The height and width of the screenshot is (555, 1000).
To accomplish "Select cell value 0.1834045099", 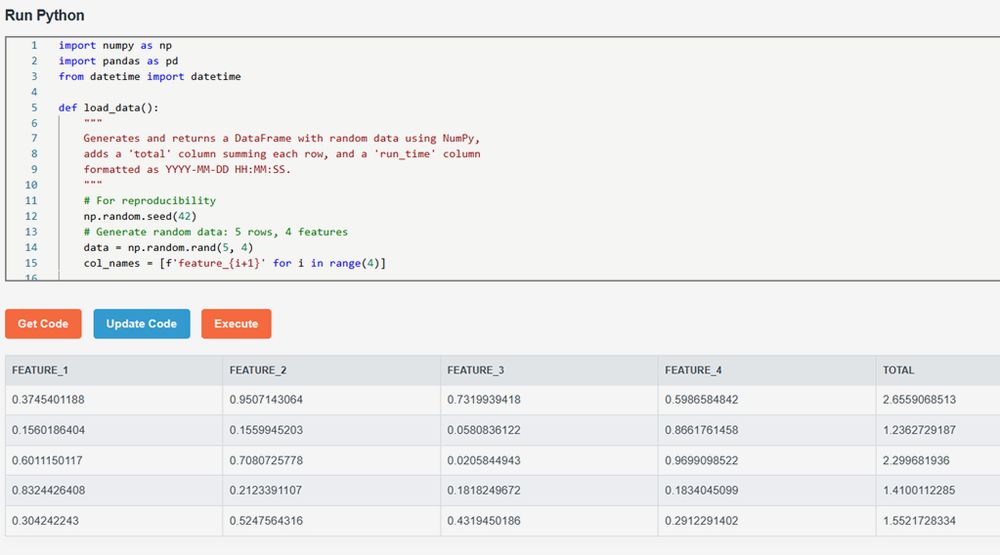I will click(x=702, y=491).
